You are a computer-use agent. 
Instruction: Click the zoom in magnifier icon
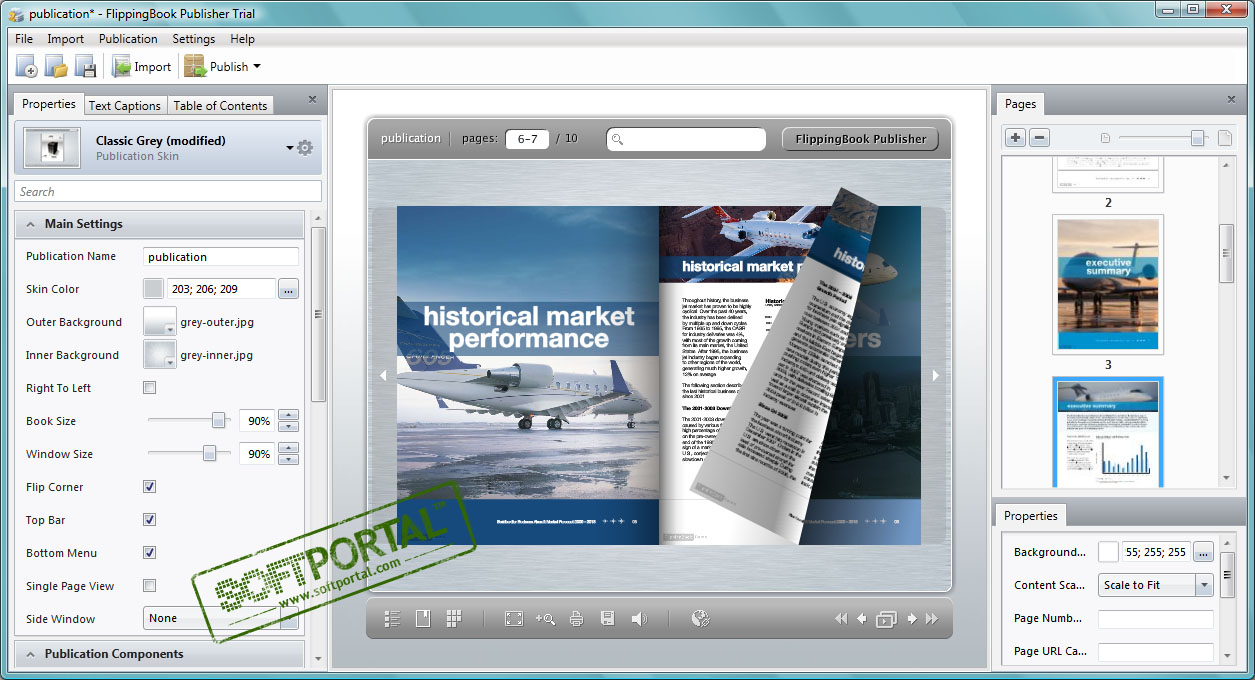point(545,619)
